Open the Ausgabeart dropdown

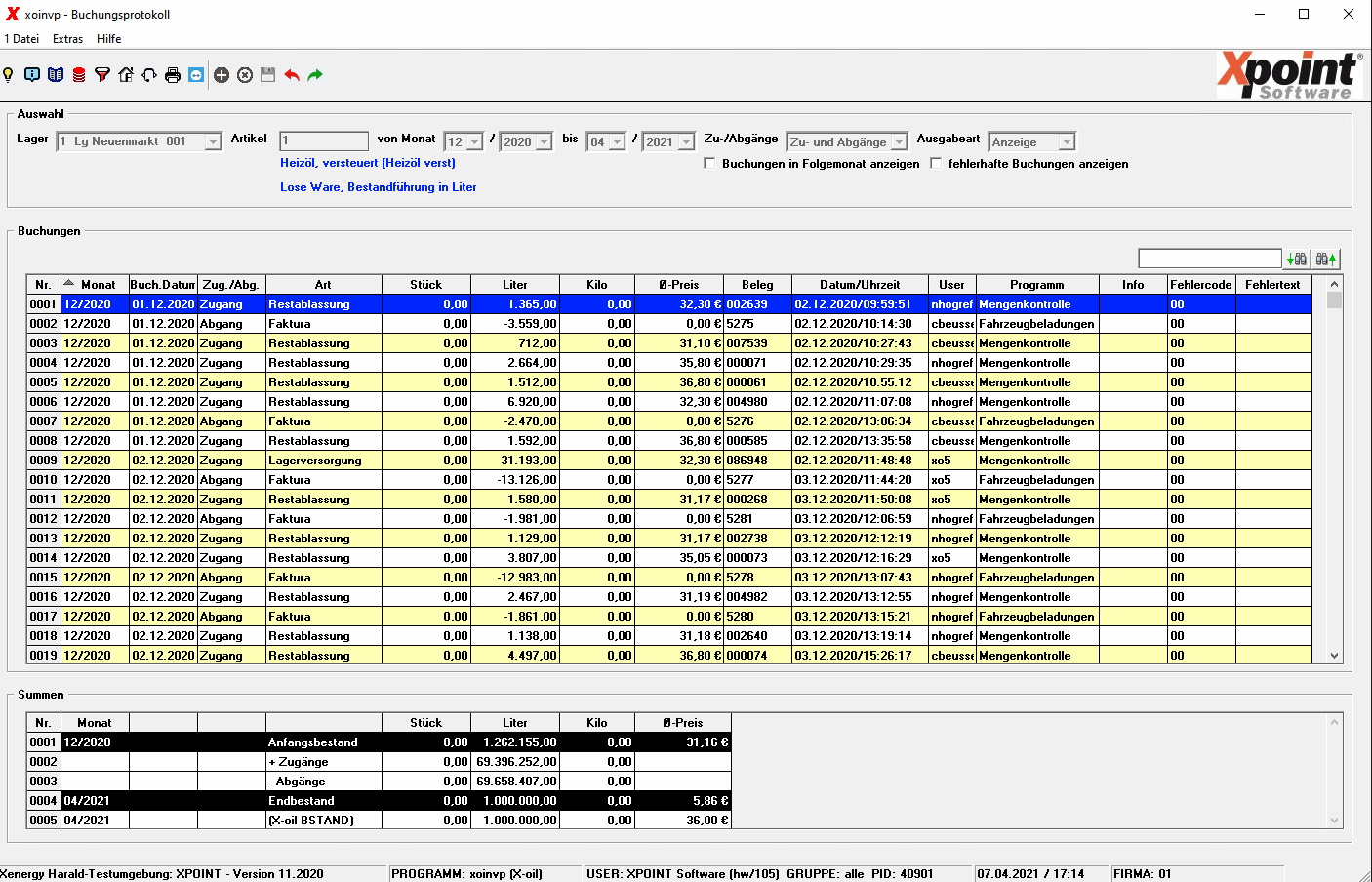1067,142
